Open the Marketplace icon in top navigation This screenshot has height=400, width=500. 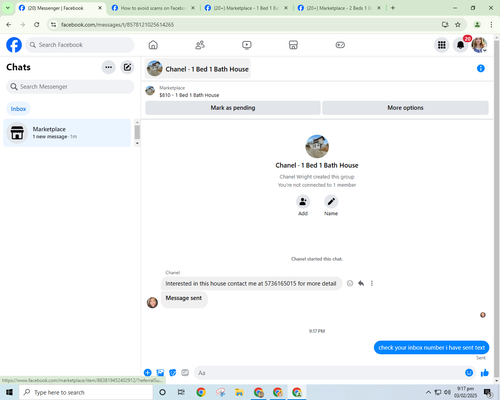pyautogui.click(x=293, y=45)
